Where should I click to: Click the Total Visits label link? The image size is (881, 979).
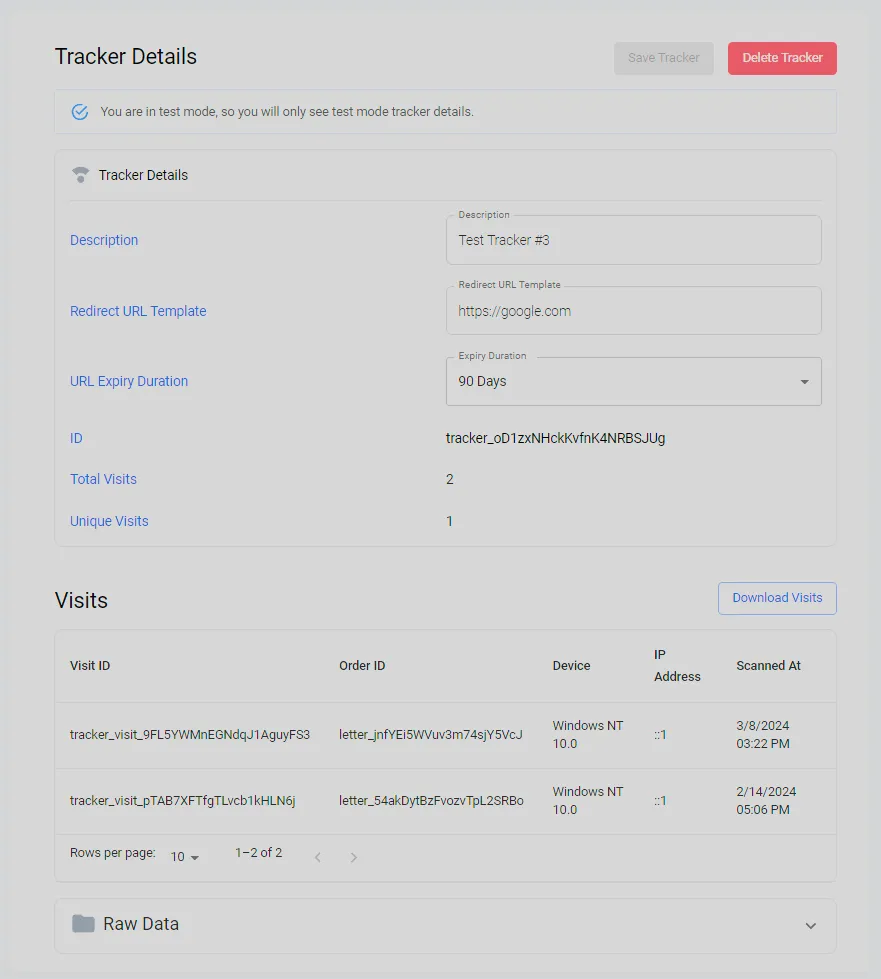[103, 479]
